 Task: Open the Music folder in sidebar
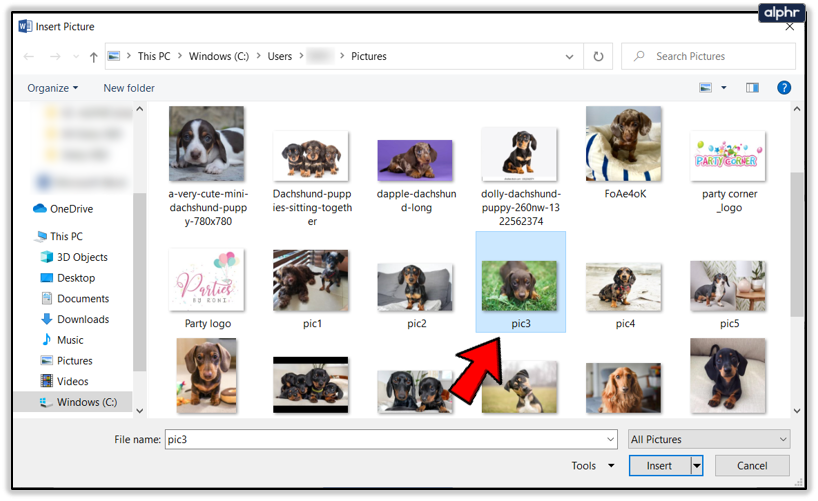click(62, 340)
